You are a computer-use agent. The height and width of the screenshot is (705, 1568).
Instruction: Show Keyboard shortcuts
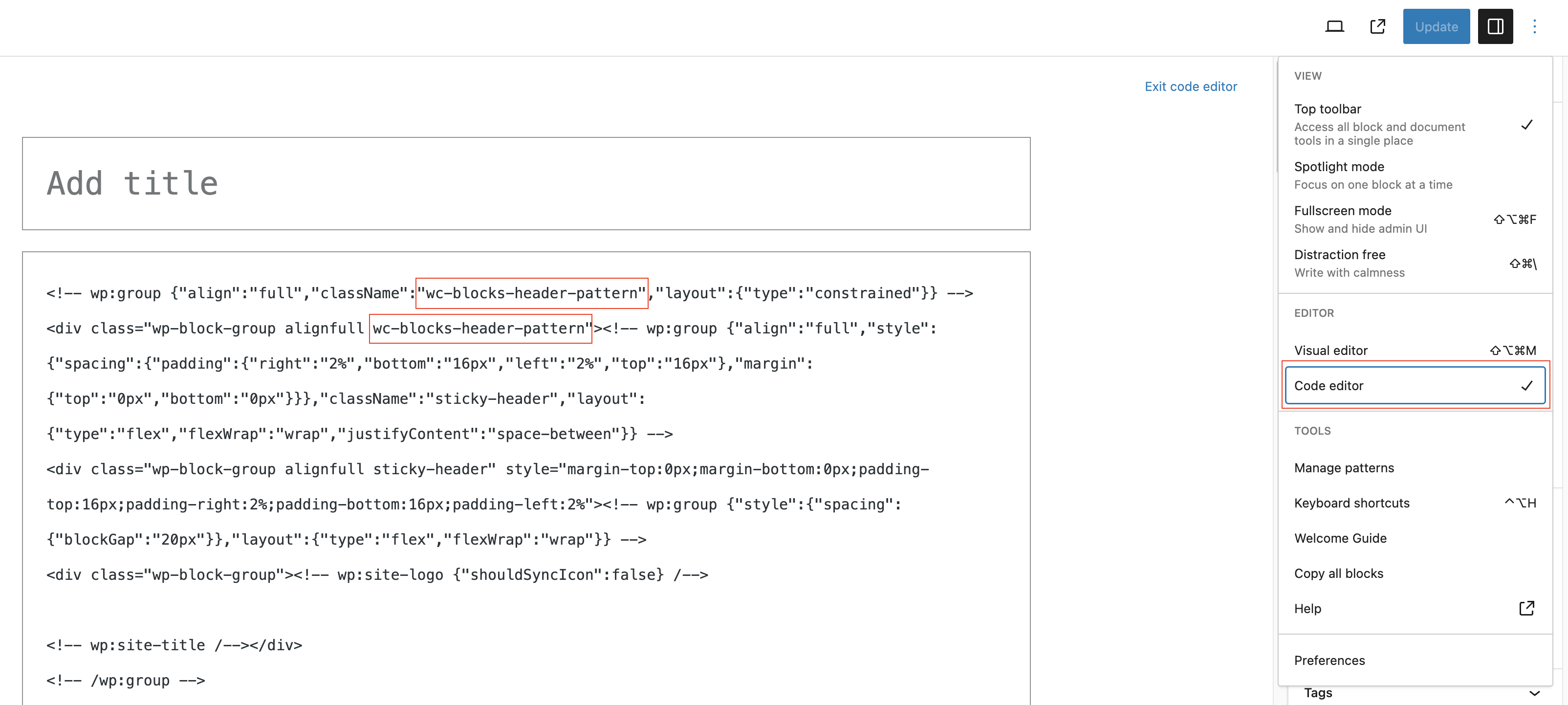click(x=1415, y=503)
